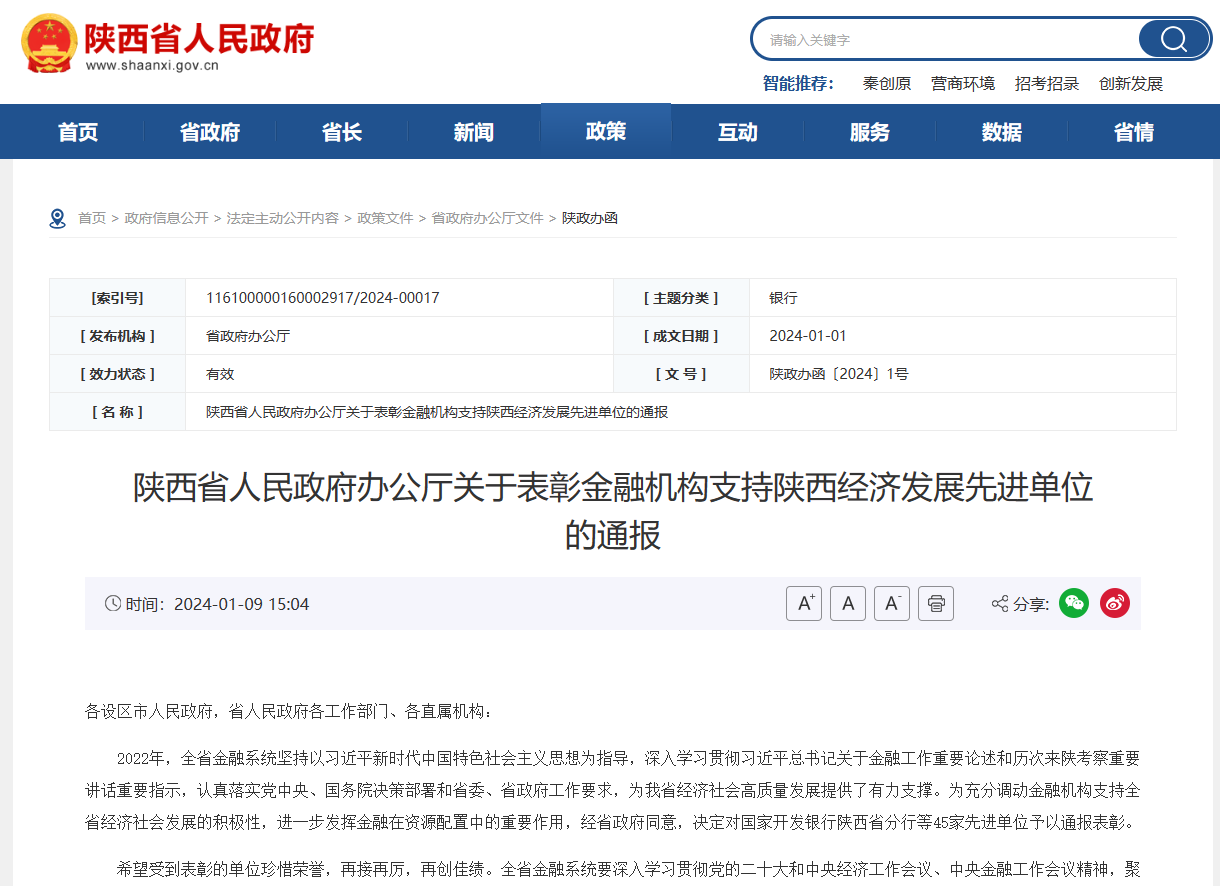
Task: Click the 省政府办公厅文件 breadcrumb link
Action: (487, 217)
